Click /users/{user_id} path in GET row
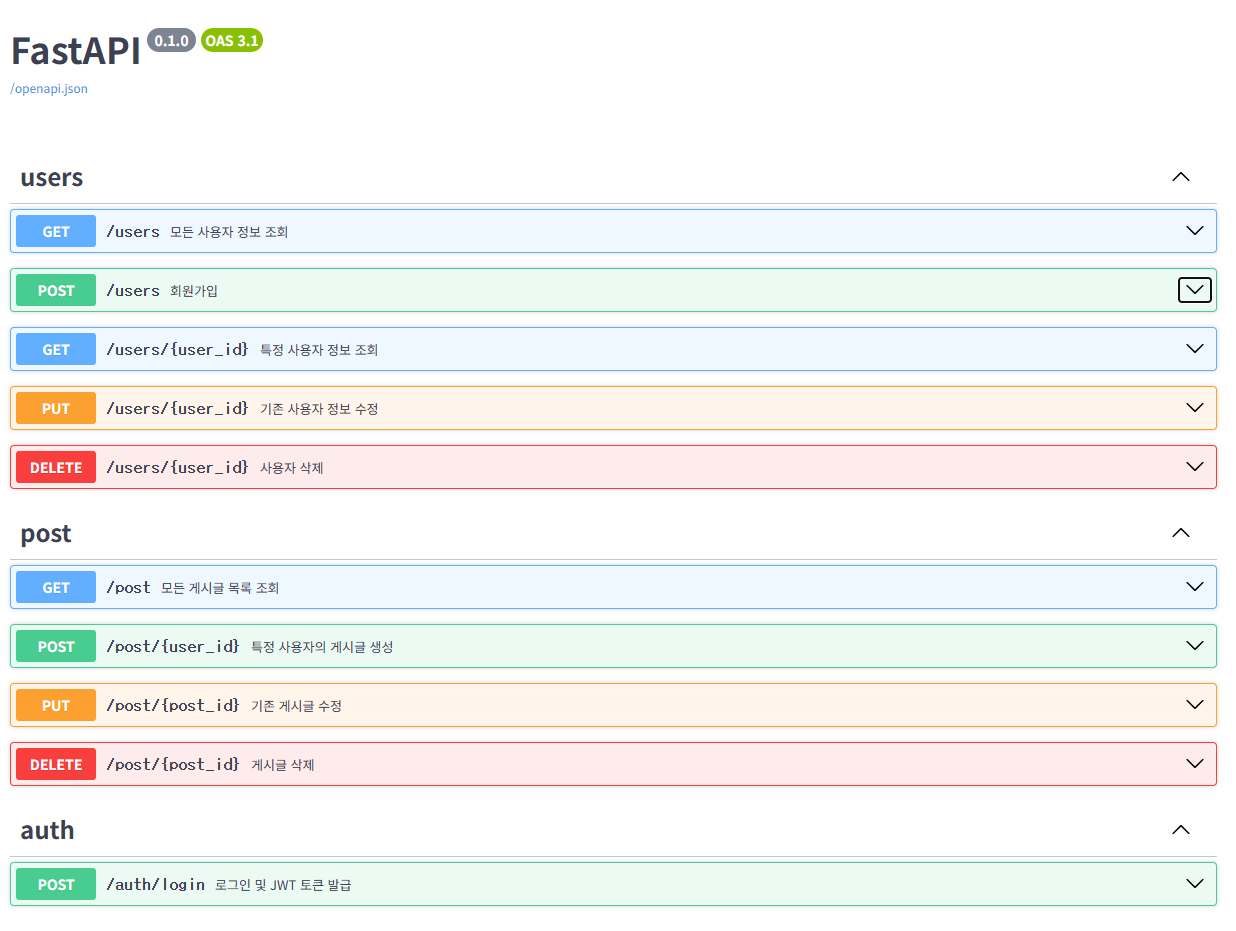The width and height of the screenshot is (1236, 931). [177, 349]
